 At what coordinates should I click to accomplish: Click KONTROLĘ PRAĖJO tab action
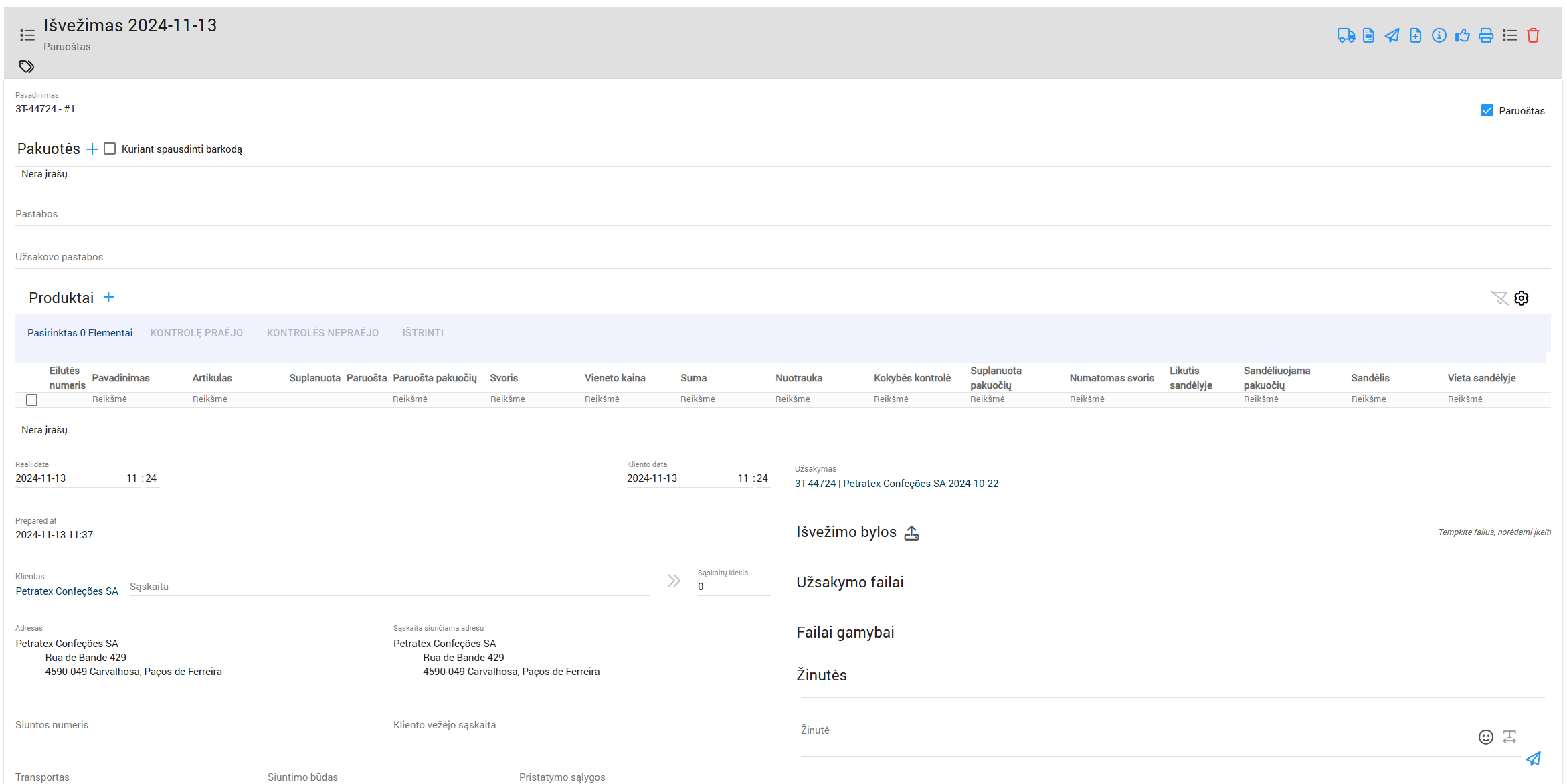[x=196, y=333]
